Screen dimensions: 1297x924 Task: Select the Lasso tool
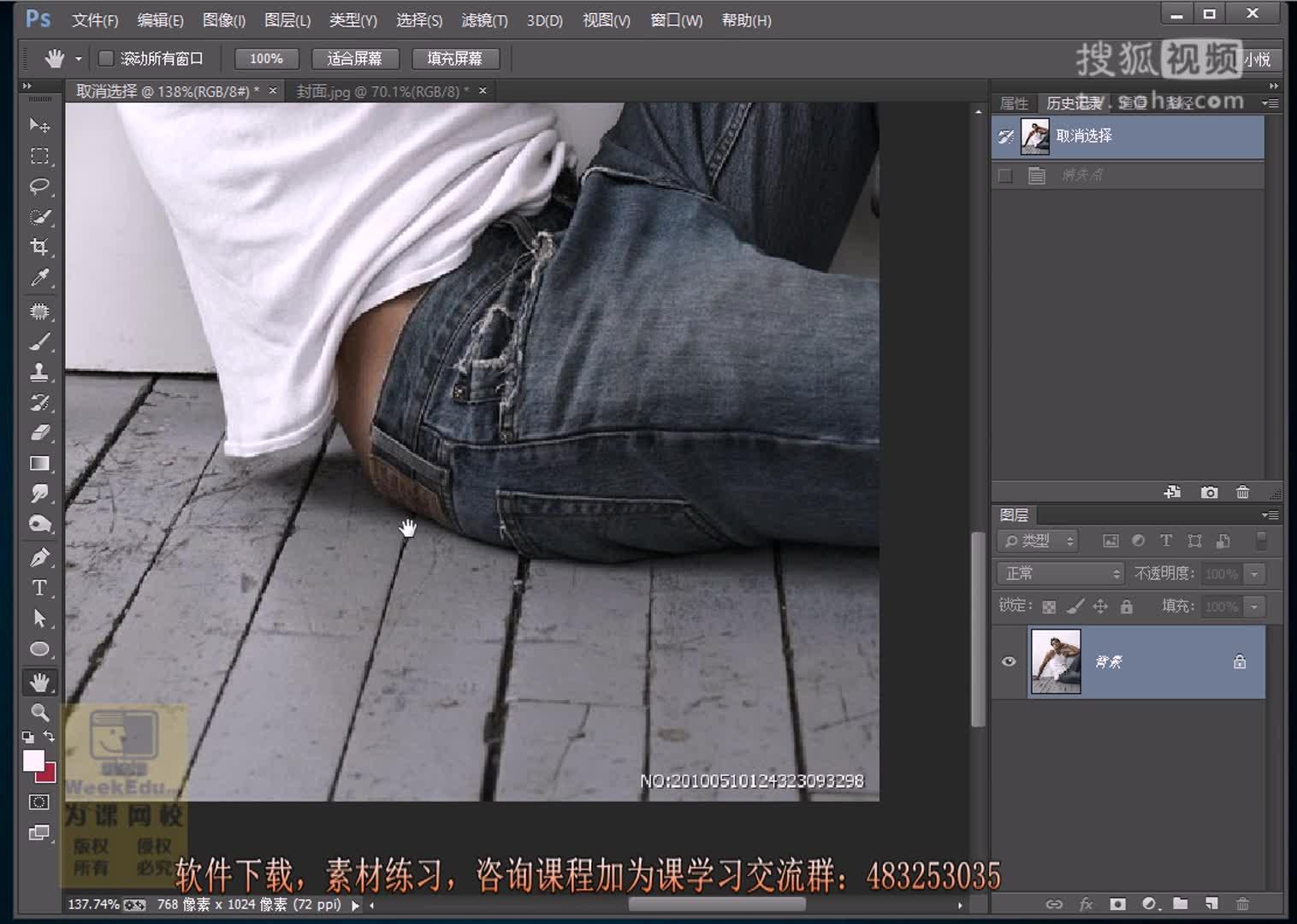click(x=39, y=187)
